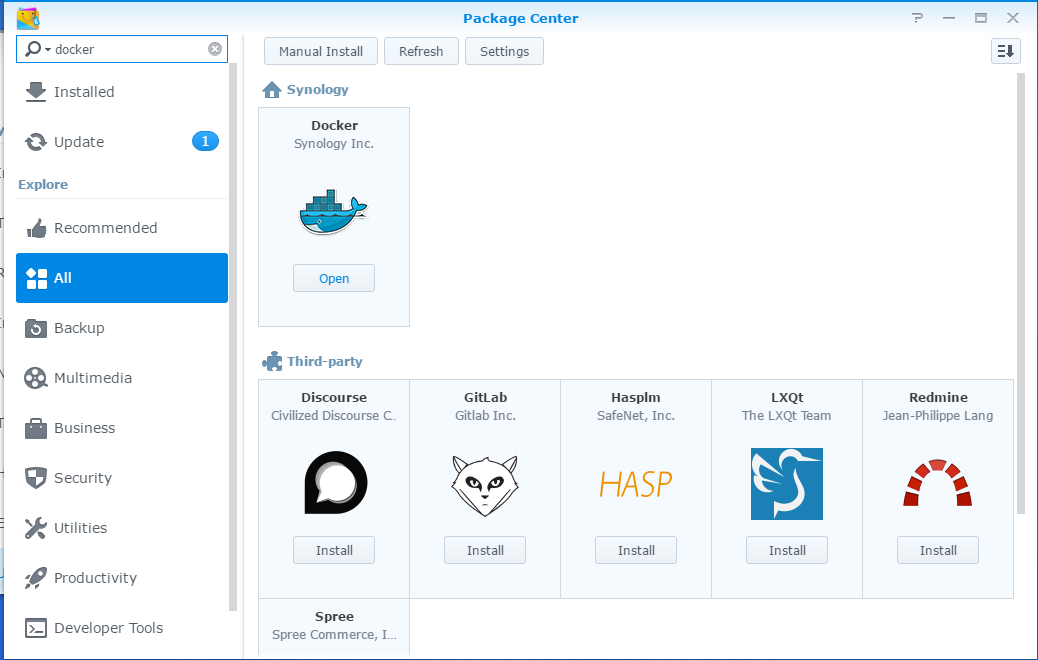The image size is (1038, 660).
Task: Install the Redmine package
Action: coord(937,550)
